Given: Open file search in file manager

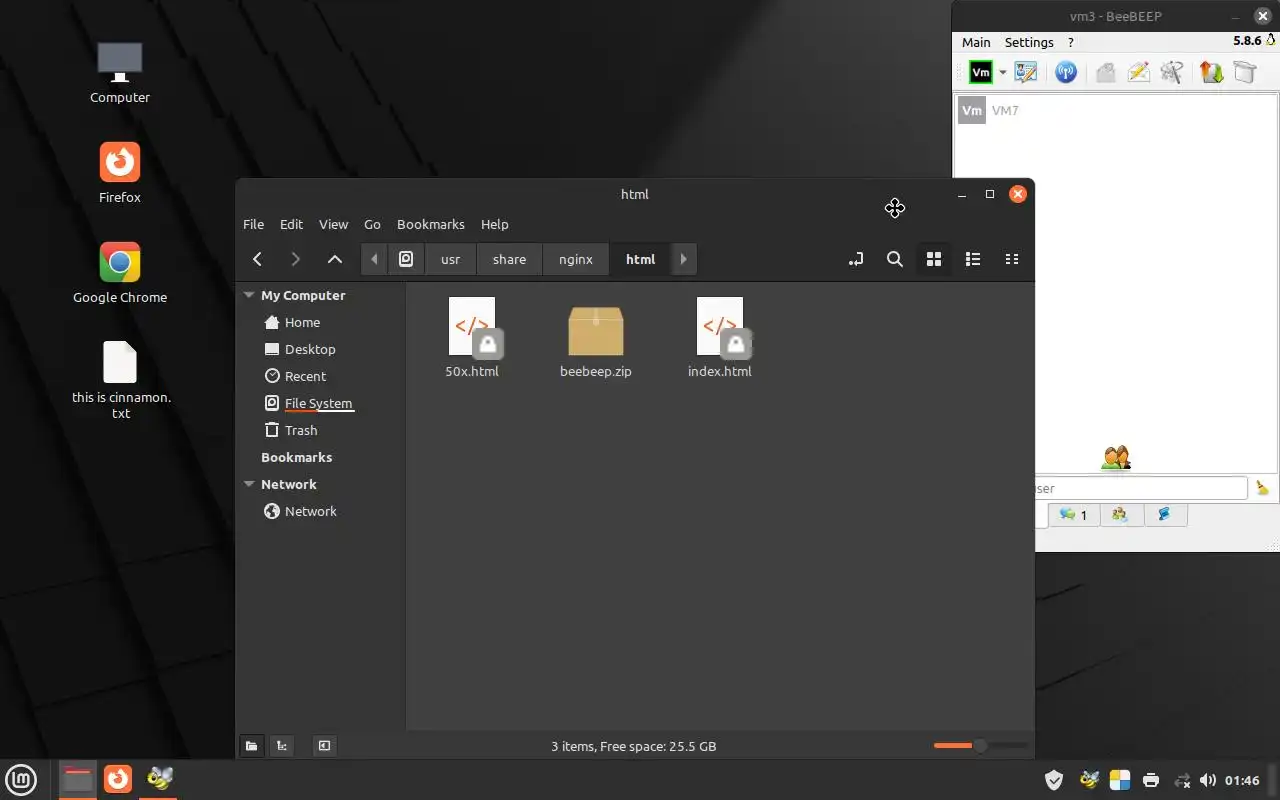Looking at the screenshot, I should pos(895,259).
